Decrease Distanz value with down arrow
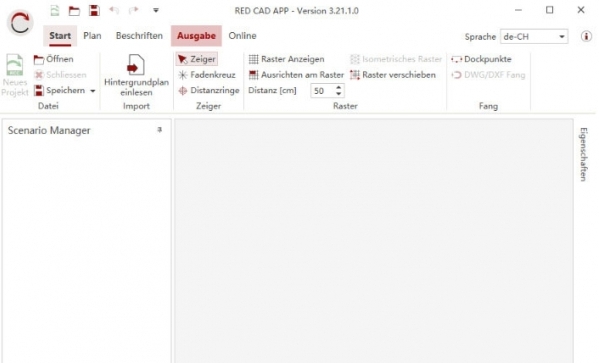This screenshot has height=363, width=599. [338, 94]
